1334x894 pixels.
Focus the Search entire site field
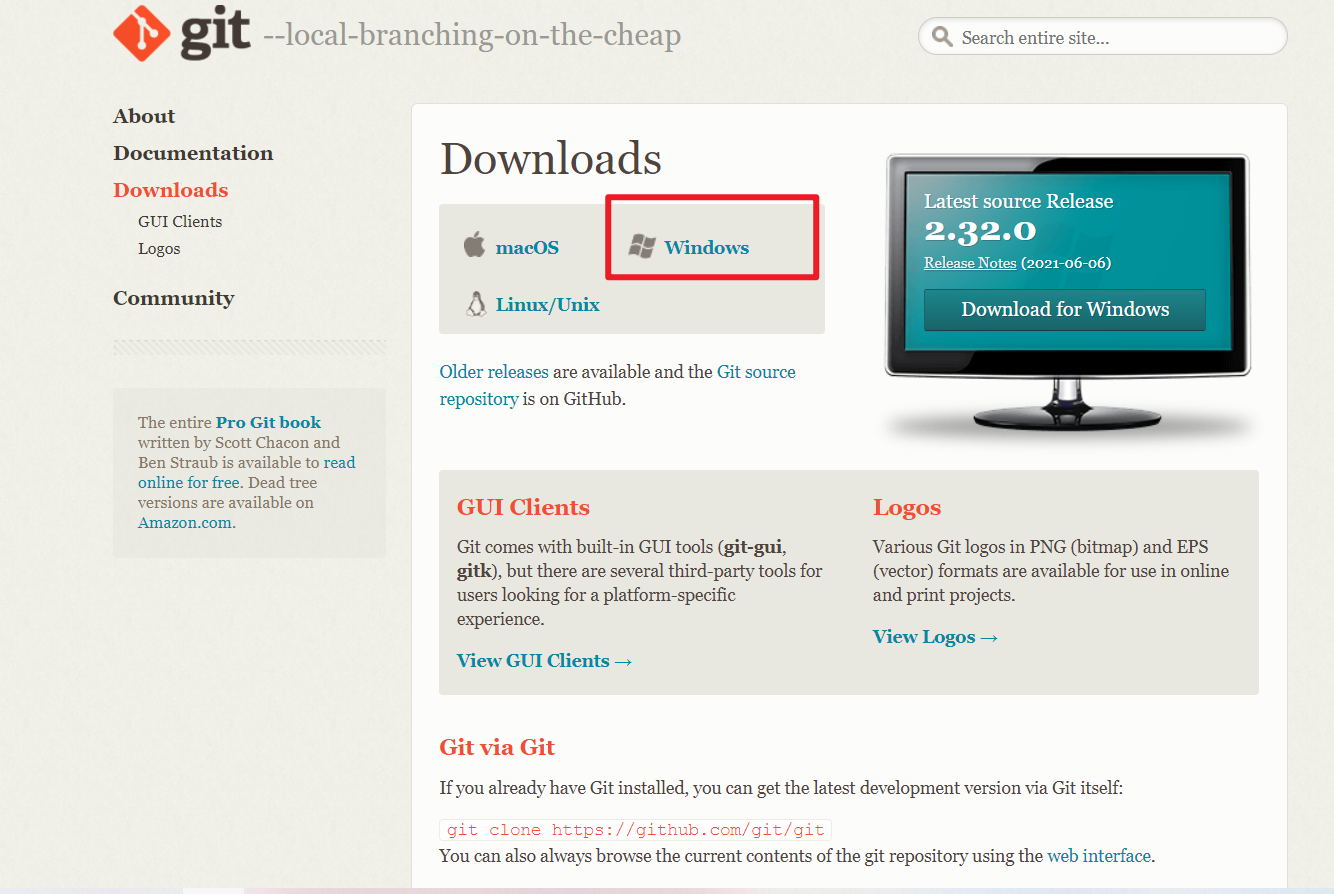(x=1102, y=37)
